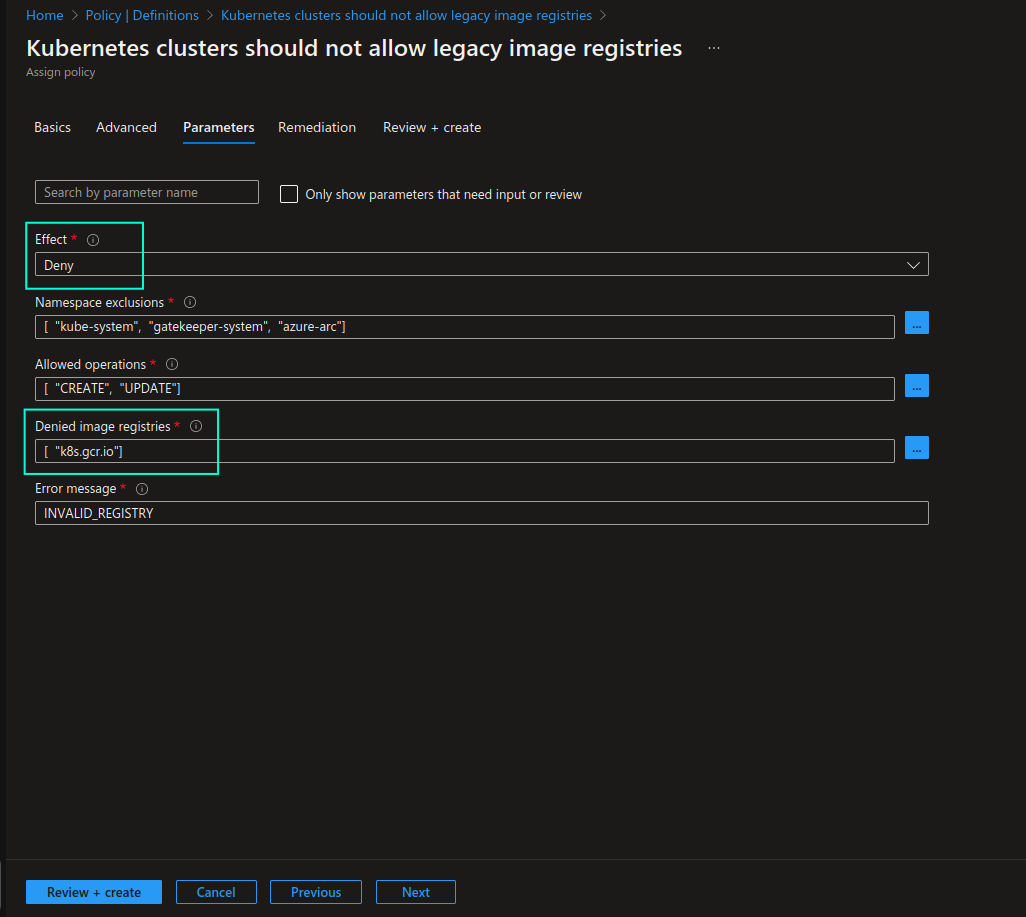Cancel the policy assignment

pos(216,892)
